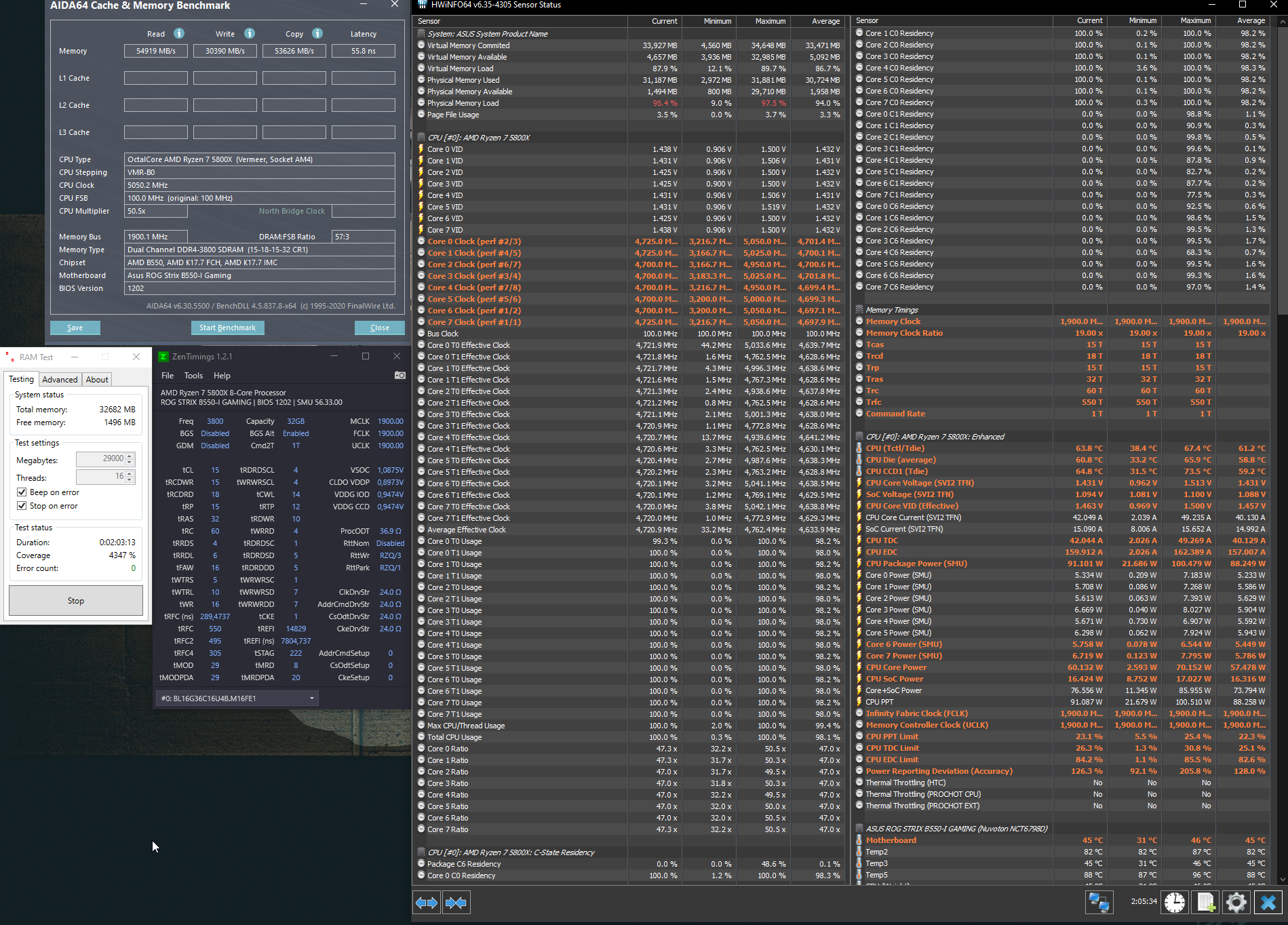Open HWiNFO sensor settings gear icon

(1236, 902)
